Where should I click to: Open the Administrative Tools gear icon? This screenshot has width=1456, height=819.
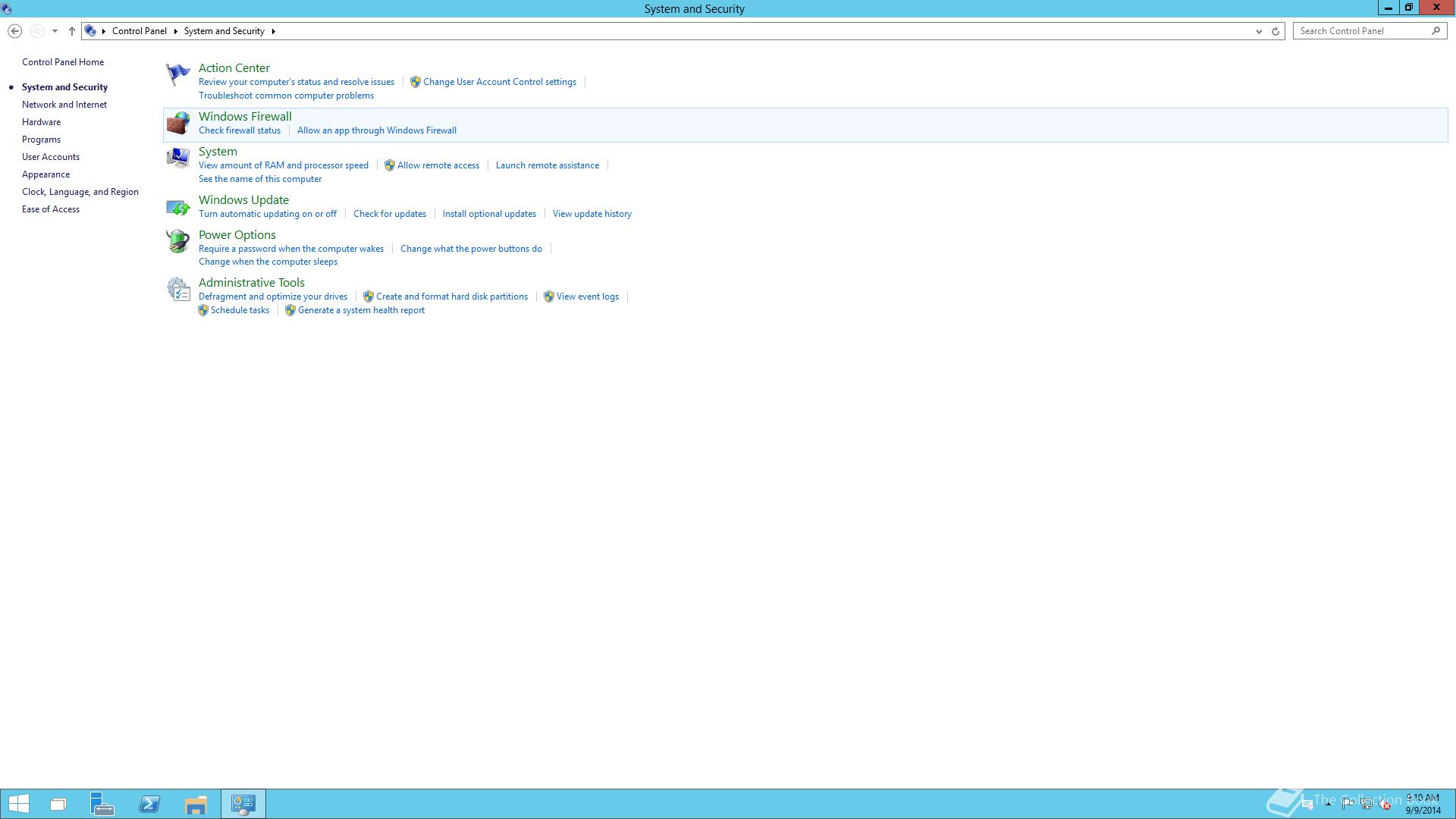pos(177,289)
